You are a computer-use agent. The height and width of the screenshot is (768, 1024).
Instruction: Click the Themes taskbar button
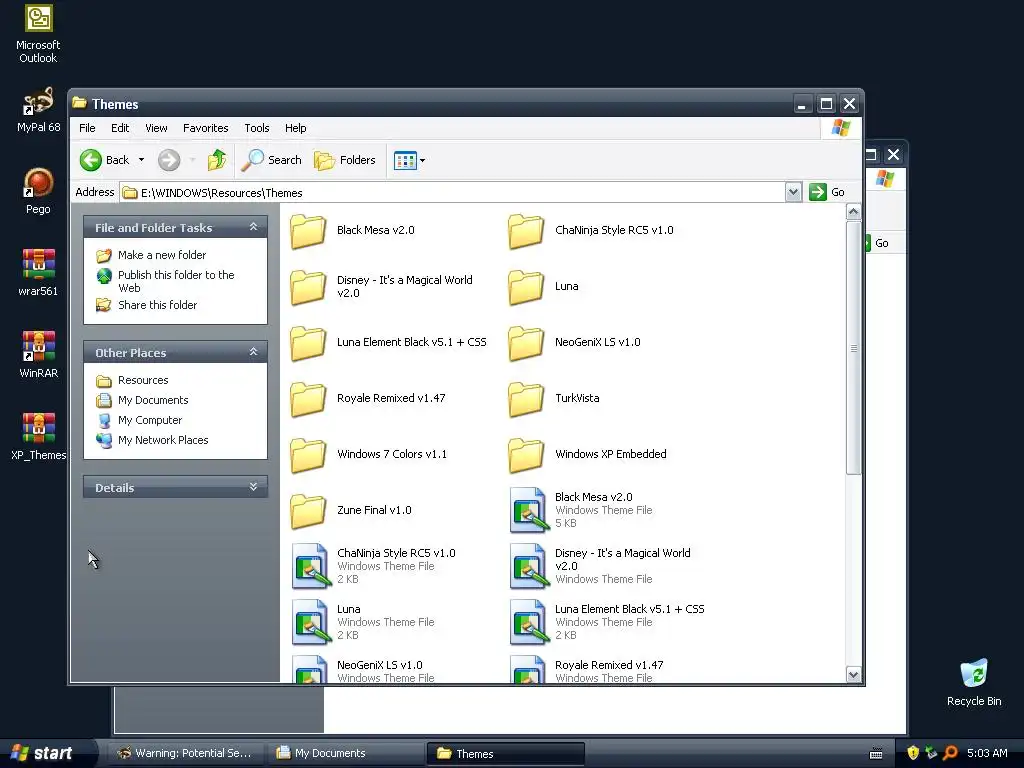pos(505,753)
